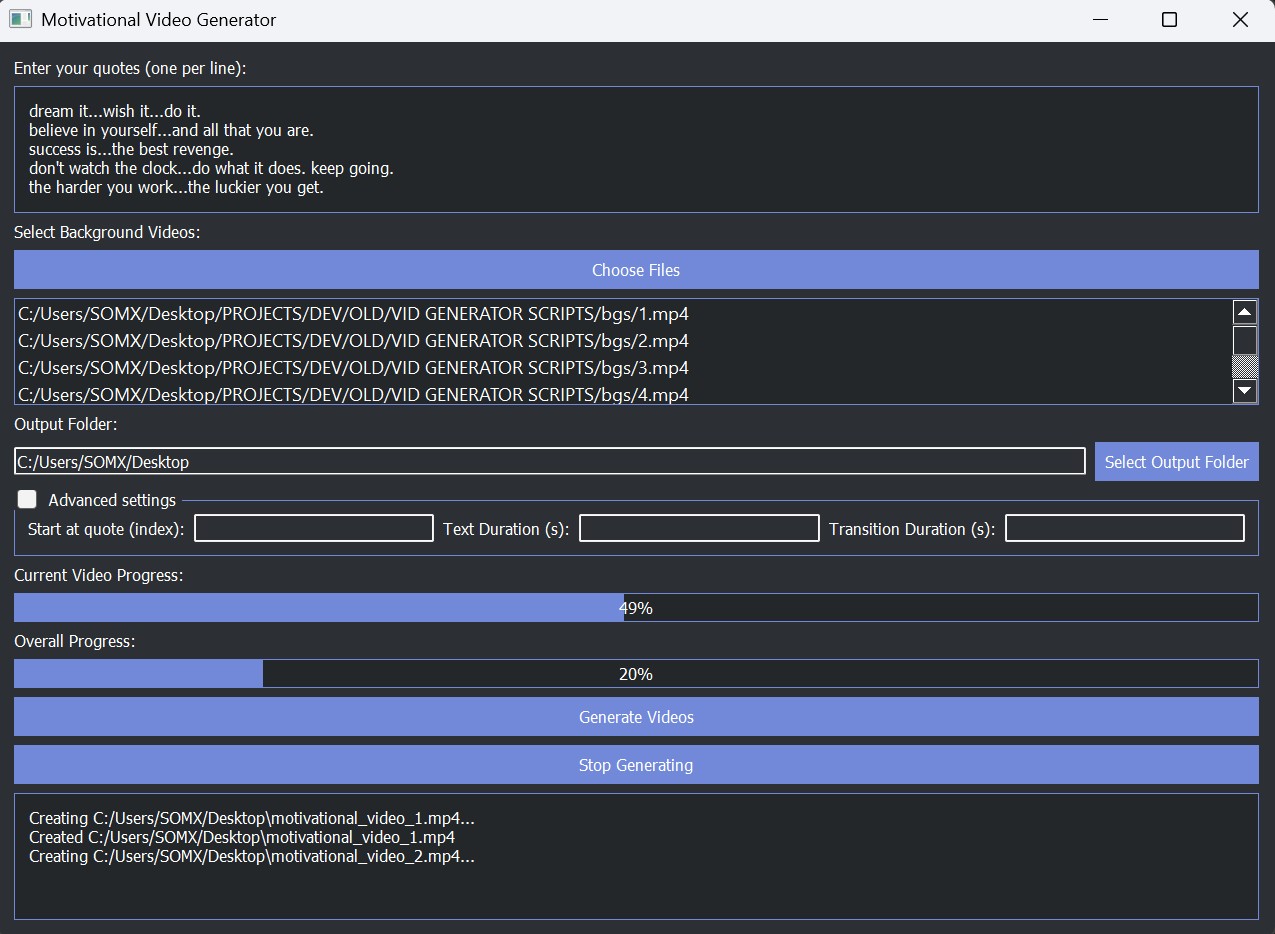Click the app icon in the title bar
This screenshot has width=1275, height=934.
point(20,20)
